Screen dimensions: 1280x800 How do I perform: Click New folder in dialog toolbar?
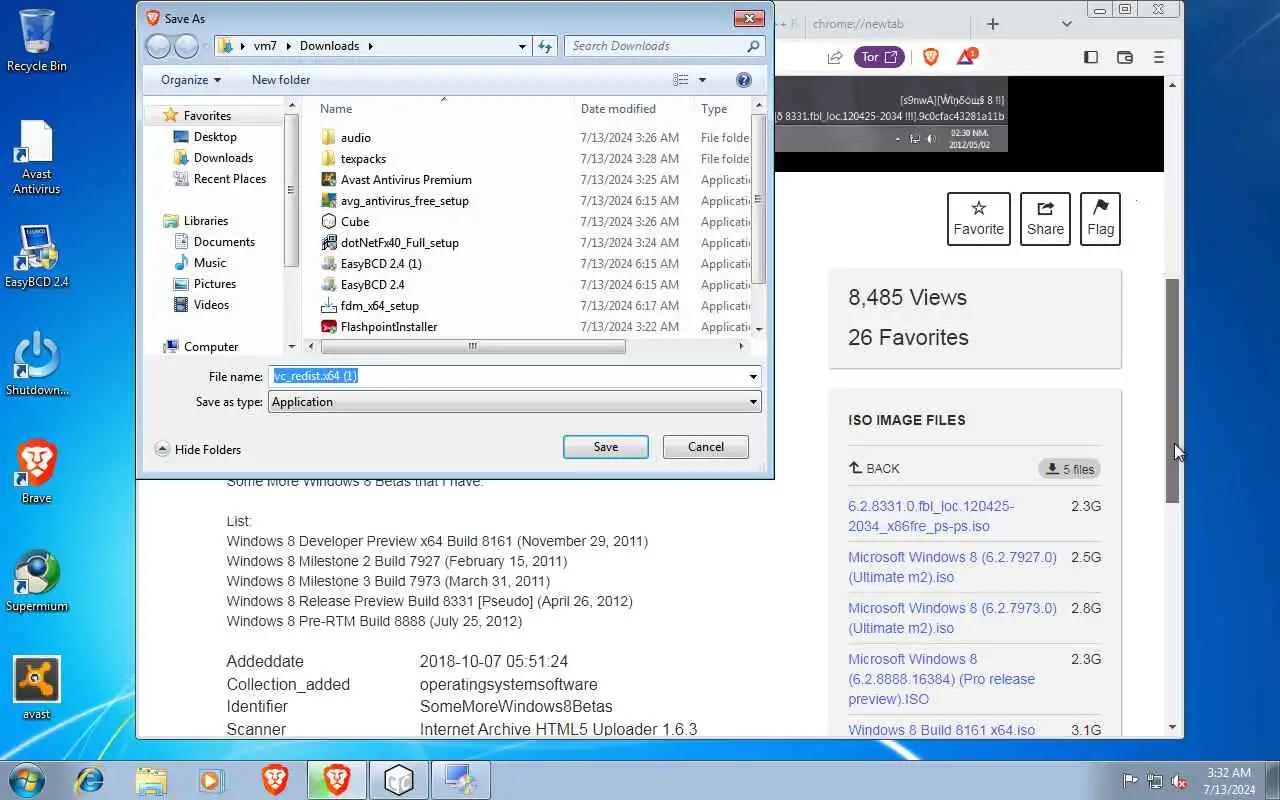(x=281, y=80)
